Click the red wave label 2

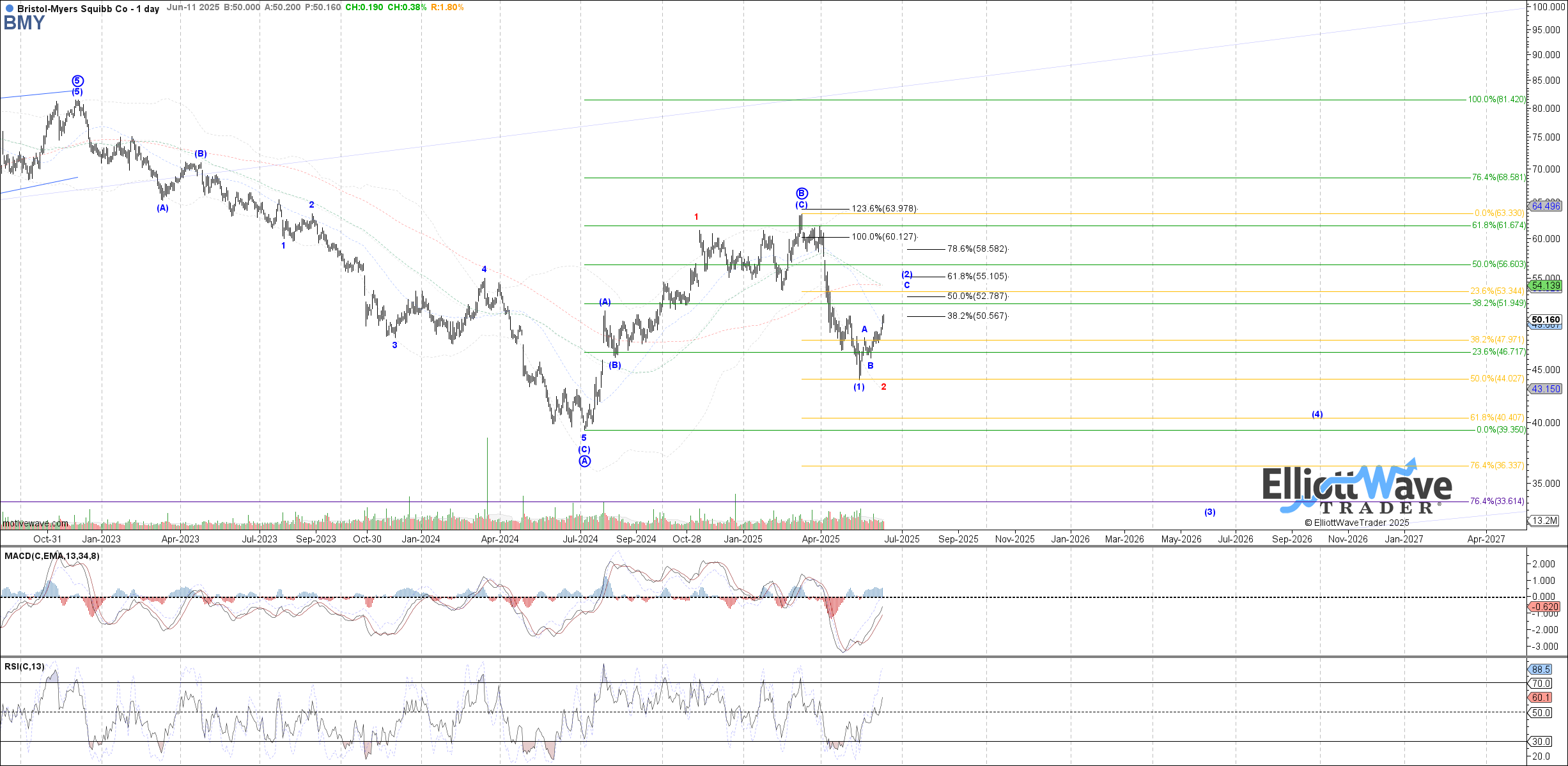pyautogui.click(x=884, y=387)
